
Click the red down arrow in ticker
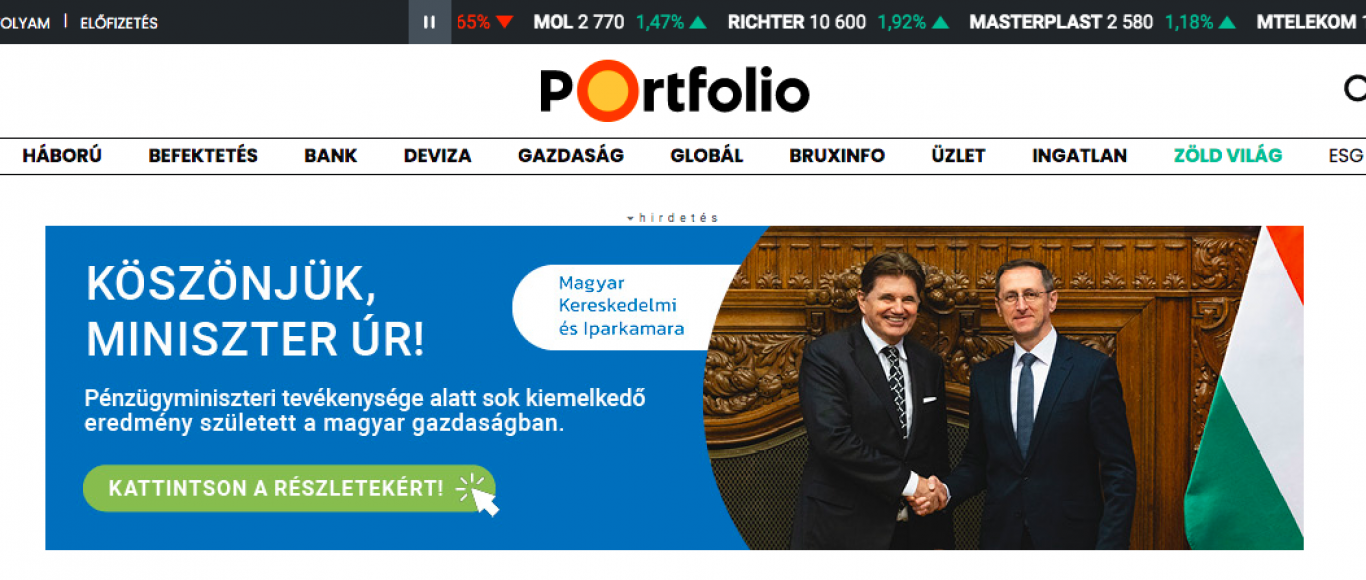(x=504, y=22)
